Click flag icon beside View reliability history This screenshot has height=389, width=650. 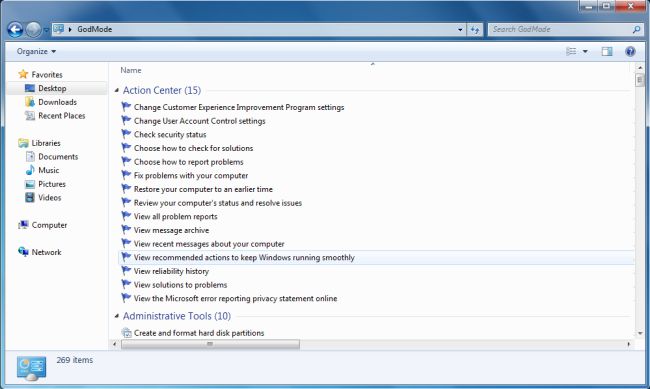[126, 271]
